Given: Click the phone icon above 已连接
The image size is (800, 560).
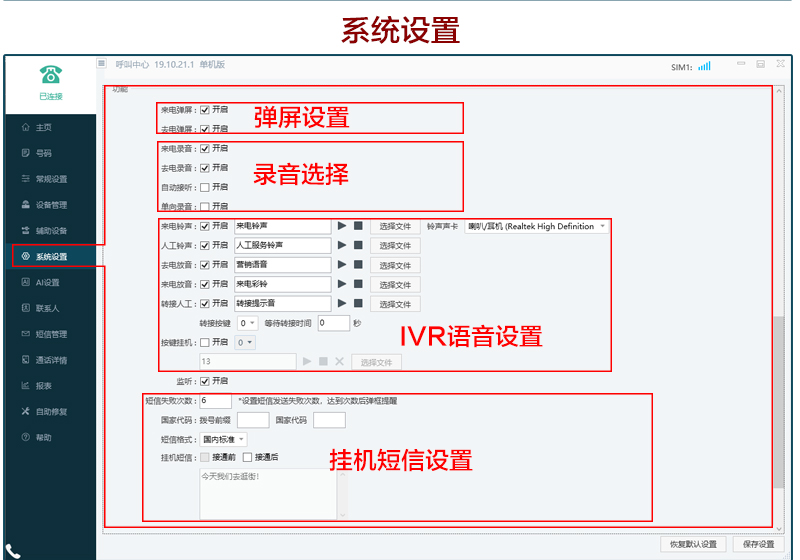Looking at the screenshot, I should click(x=50, y=74).
